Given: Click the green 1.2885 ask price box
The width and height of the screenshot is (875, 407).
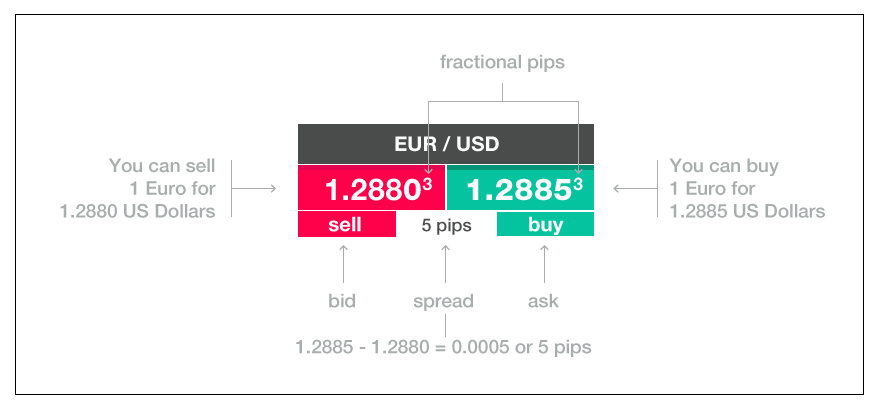Looking at the screenshot, I should click(520, 188).
